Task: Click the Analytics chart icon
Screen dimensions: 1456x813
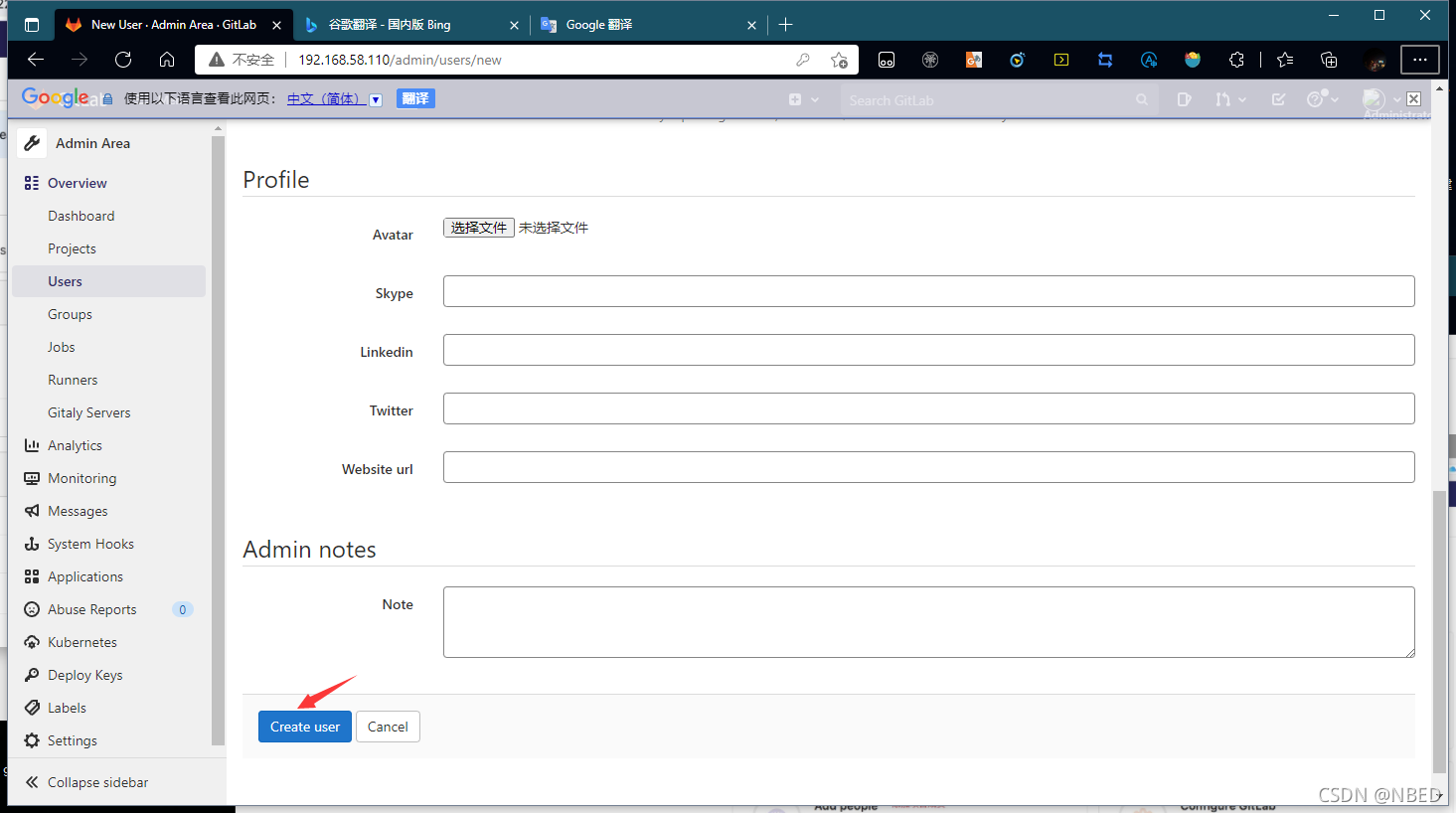Action: tap(32, 445)
